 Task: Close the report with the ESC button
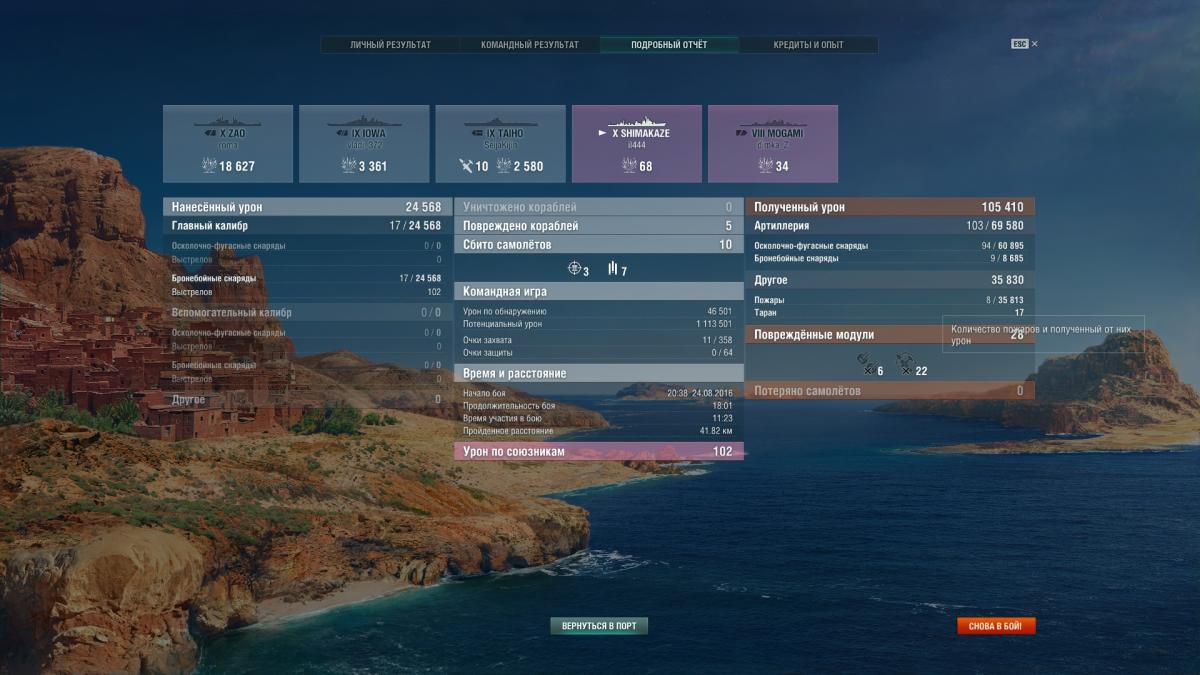pos(1024,44)
